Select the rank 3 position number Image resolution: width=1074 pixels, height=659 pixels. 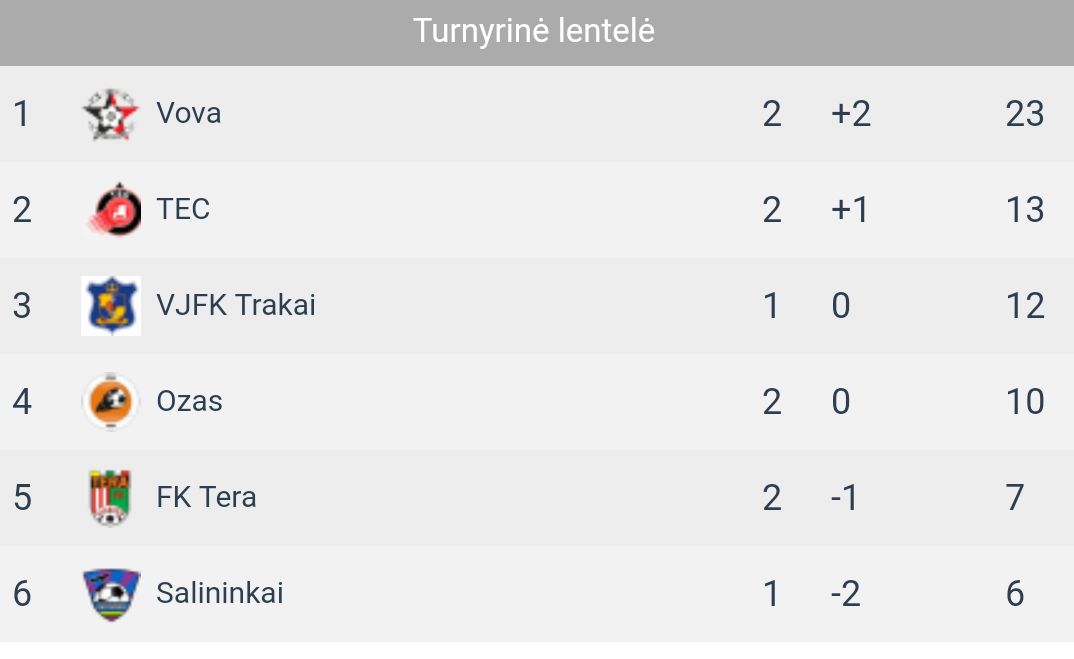point(22,306)
